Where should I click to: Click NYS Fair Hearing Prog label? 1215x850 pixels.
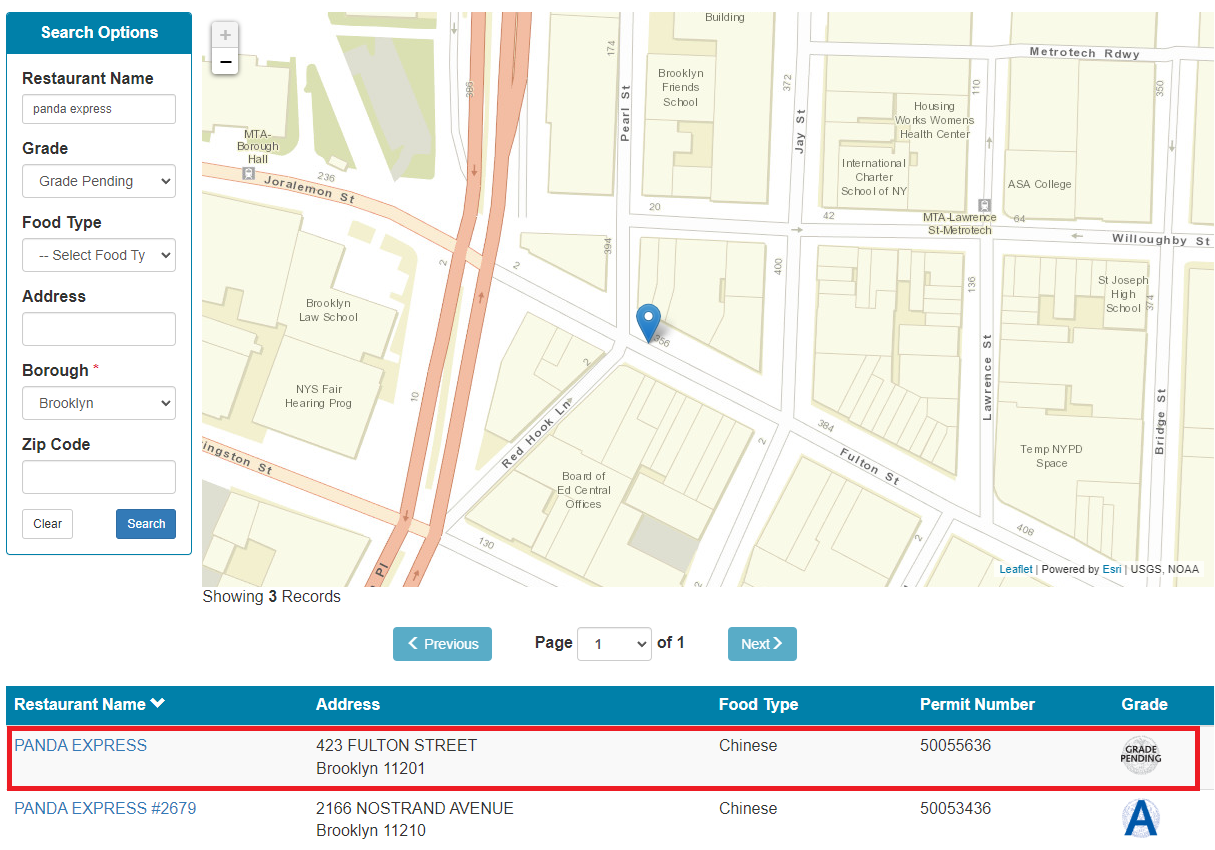click(x=318, y=396)
